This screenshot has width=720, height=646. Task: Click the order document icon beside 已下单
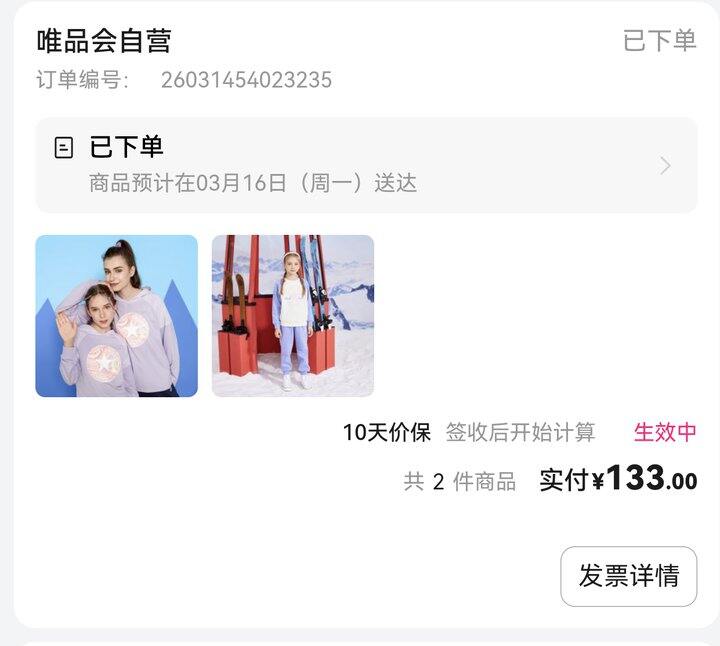tap(63, 147)
